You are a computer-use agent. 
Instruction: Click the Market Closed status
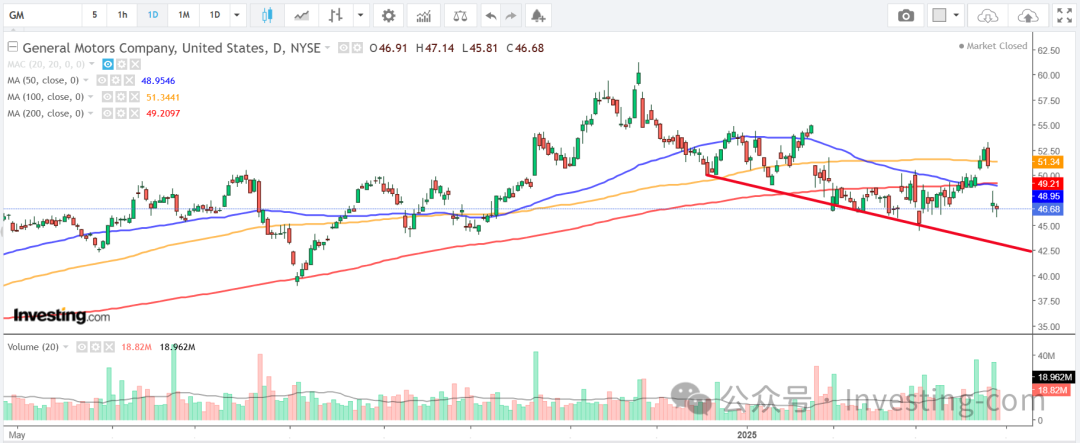click(x=993, y=46)
